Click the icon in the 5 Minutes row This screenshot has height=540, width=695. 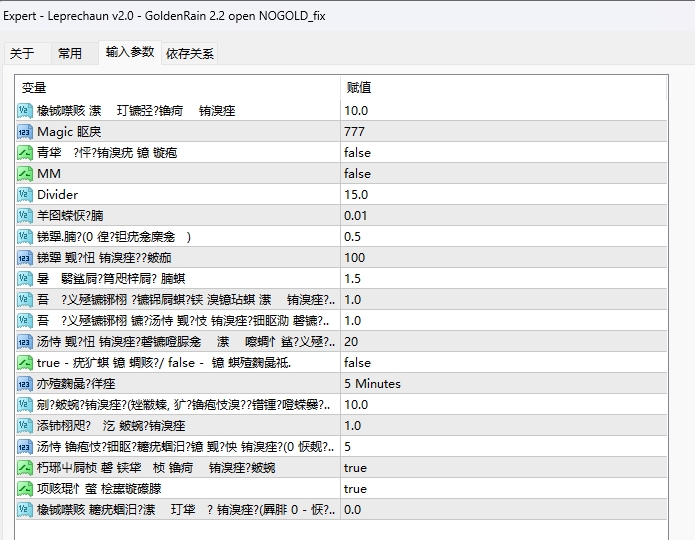[25, 383]
